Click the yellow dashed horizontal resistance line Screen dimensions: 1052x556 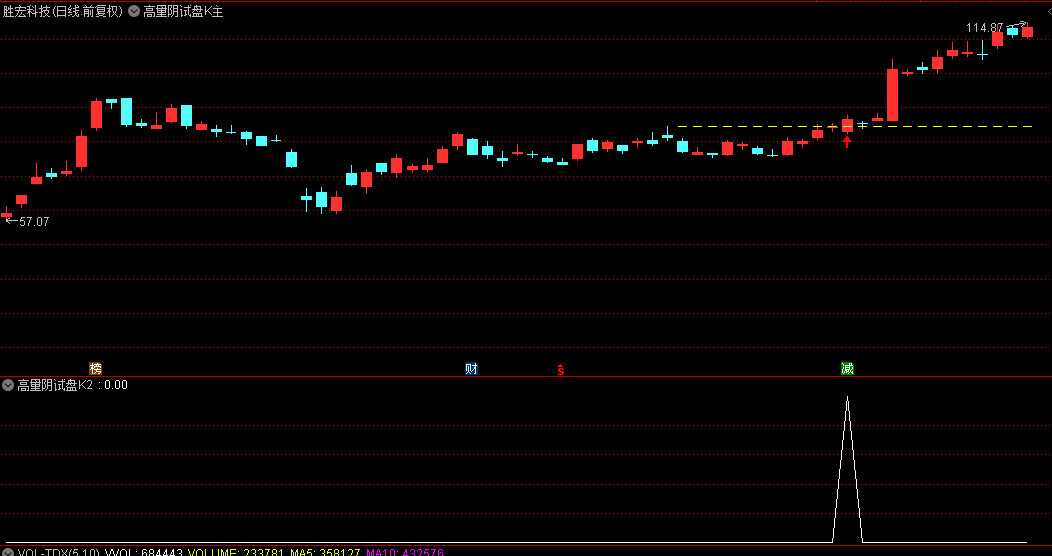855,126
